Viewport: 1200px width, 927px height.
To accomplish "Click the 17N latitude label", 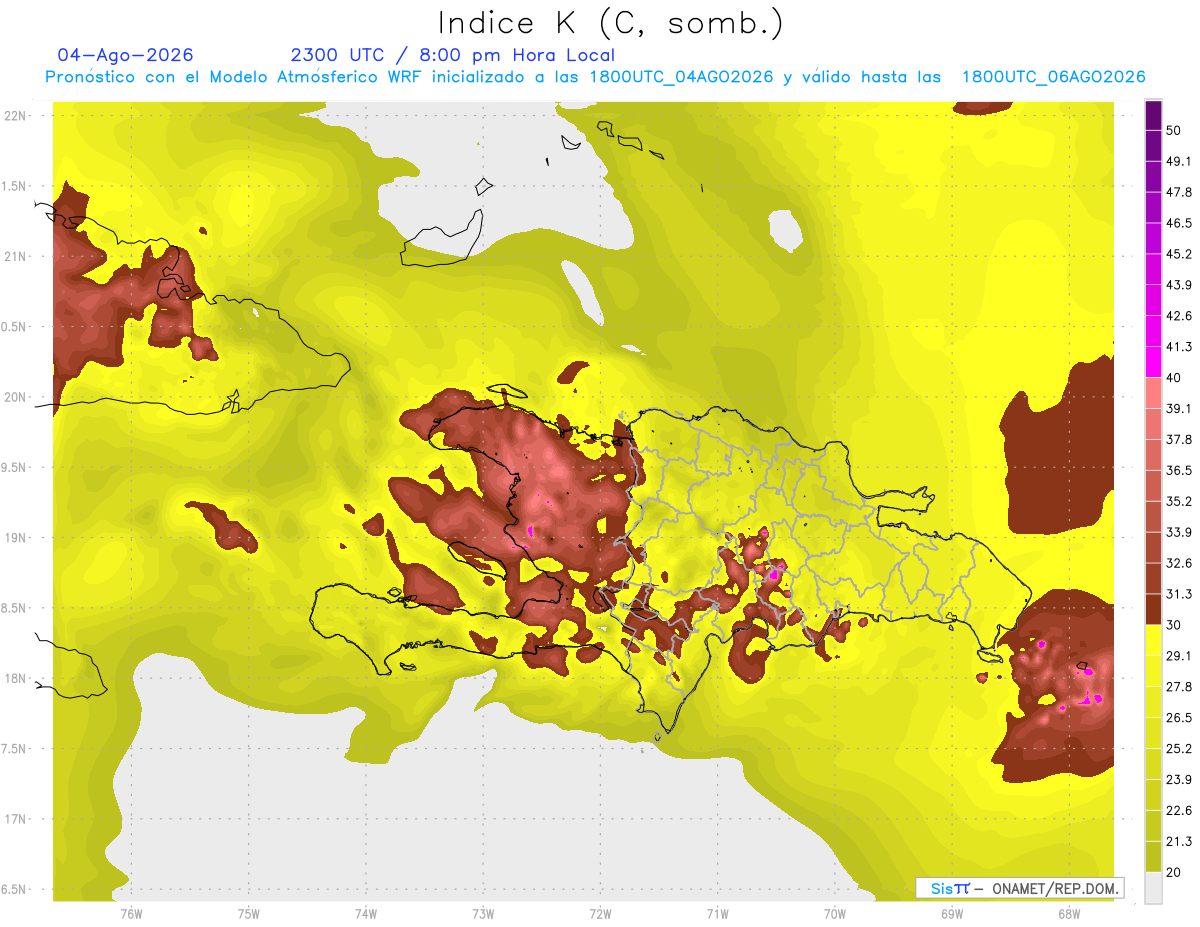I will tap(15, 819).
